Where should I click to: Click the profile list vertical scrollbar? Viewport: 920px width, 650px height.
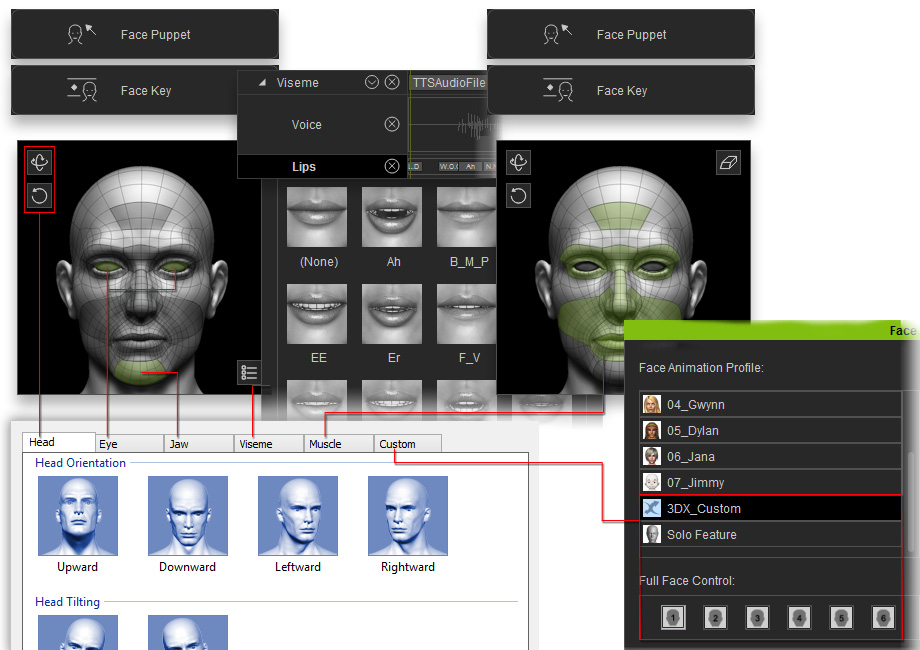(x=911, y=502)
